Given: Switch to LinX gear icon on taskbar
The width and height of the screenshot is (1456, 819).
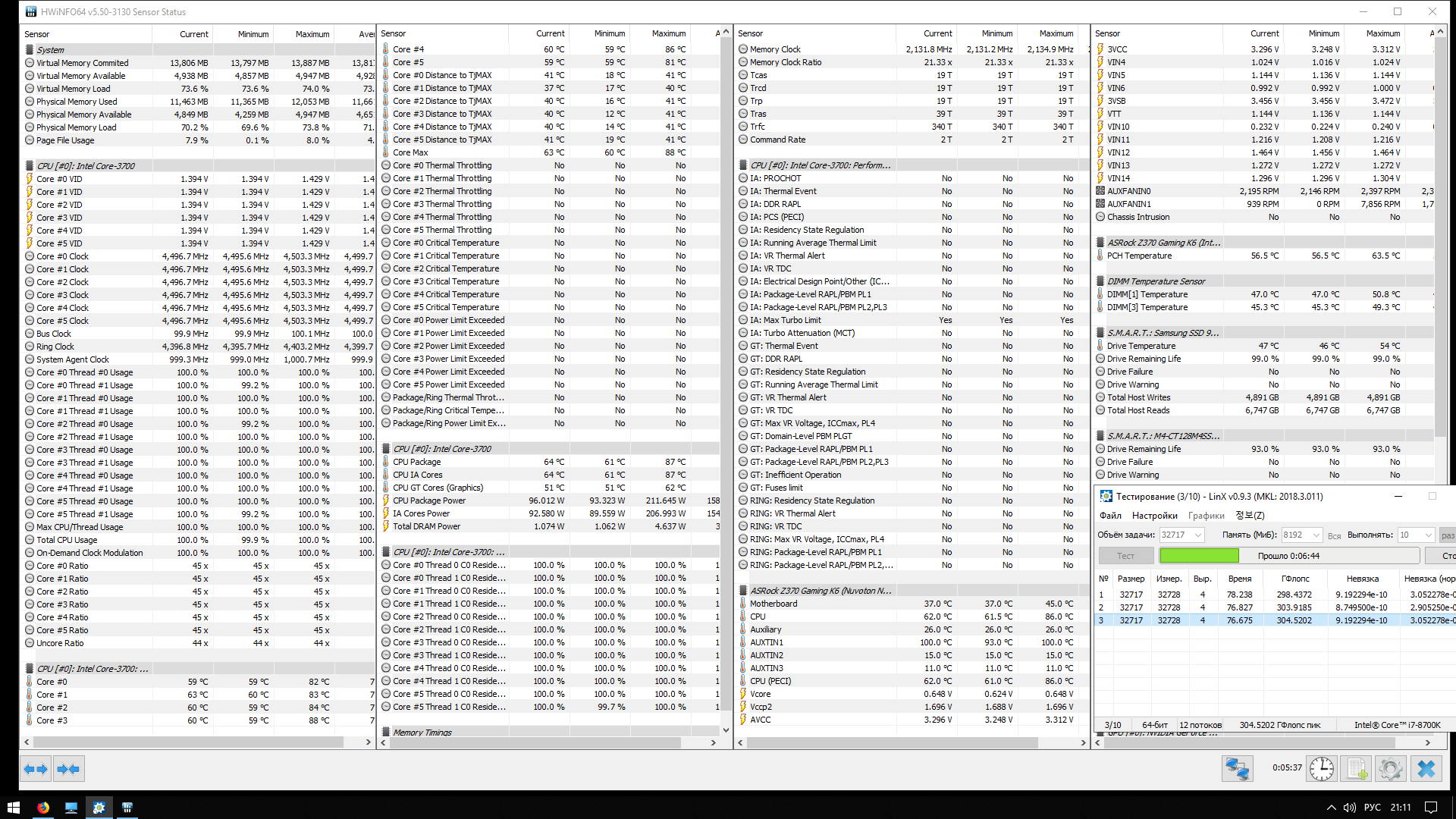Looking at the screenshot, I should pos(99,808).
